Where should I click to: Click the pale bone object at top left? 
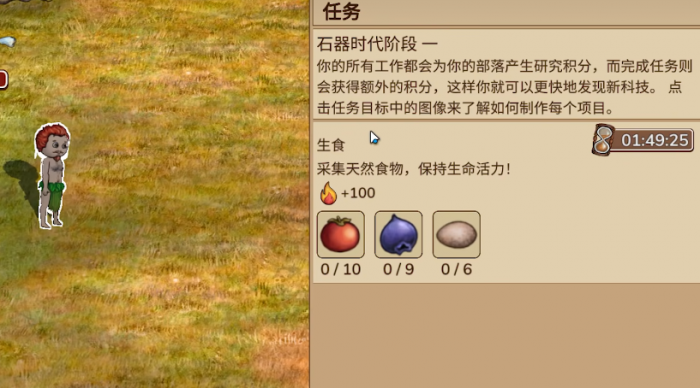(x=8, y=42)
